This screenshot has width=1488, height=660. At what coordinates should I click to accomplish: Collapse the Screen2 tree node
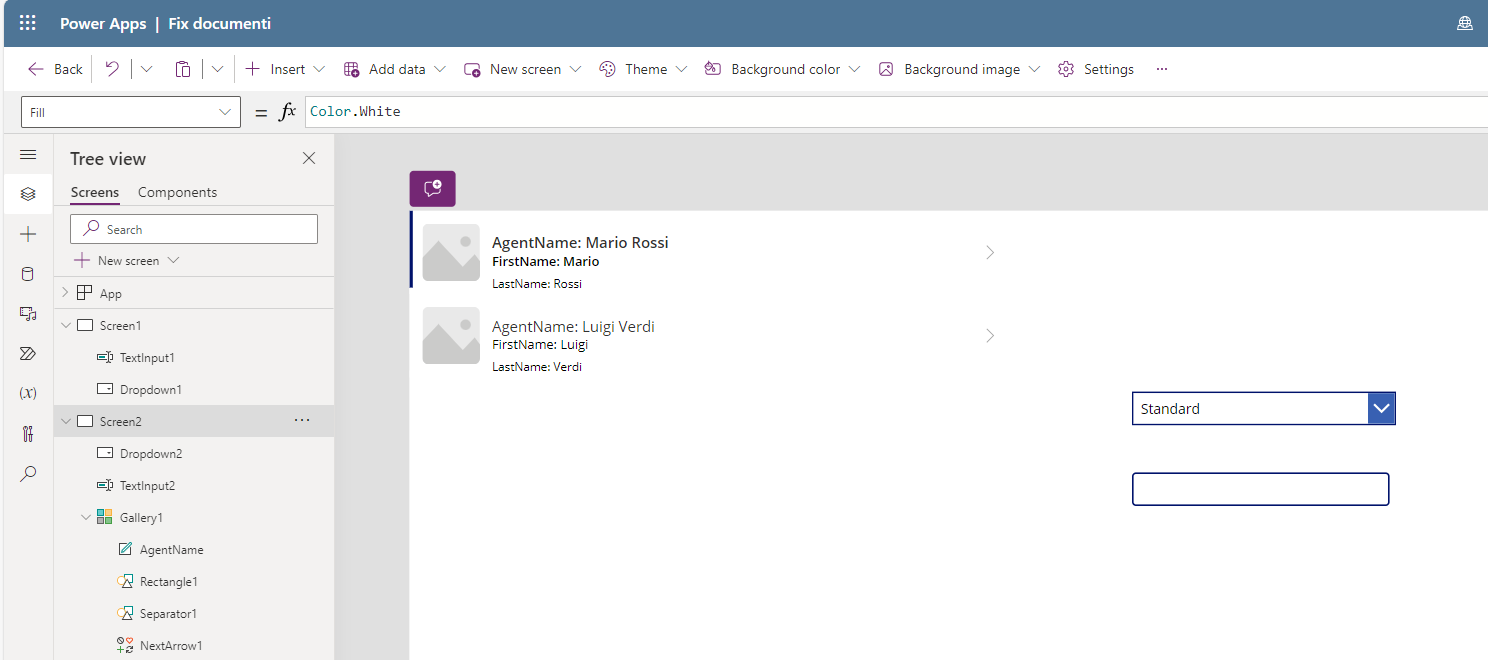[x=65, y=421]
